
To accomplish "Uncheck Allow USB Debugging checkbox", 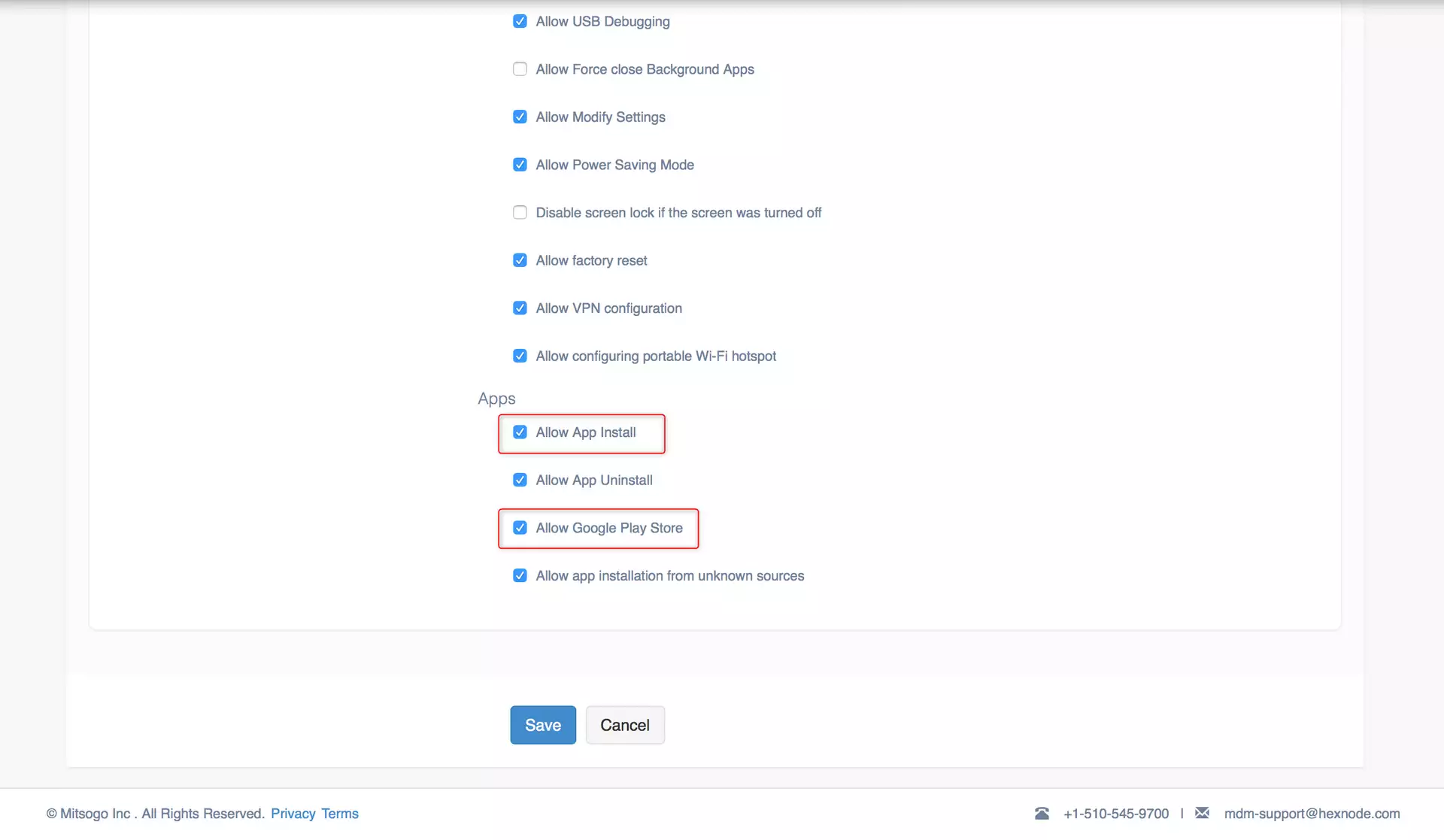I will (x=520, y=21).
